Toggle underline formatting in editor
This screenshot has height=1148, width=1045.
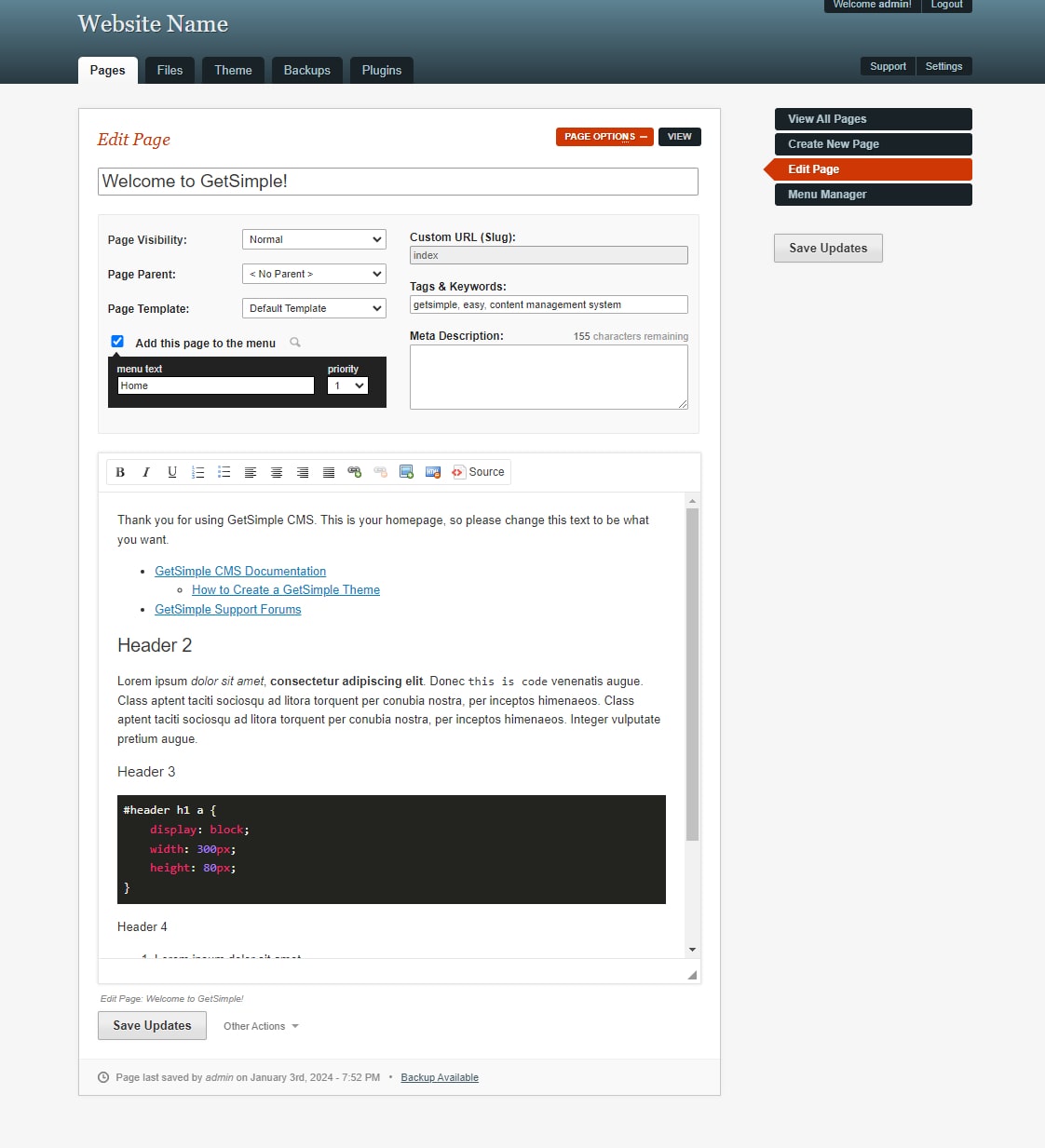[x=172, y=472]
